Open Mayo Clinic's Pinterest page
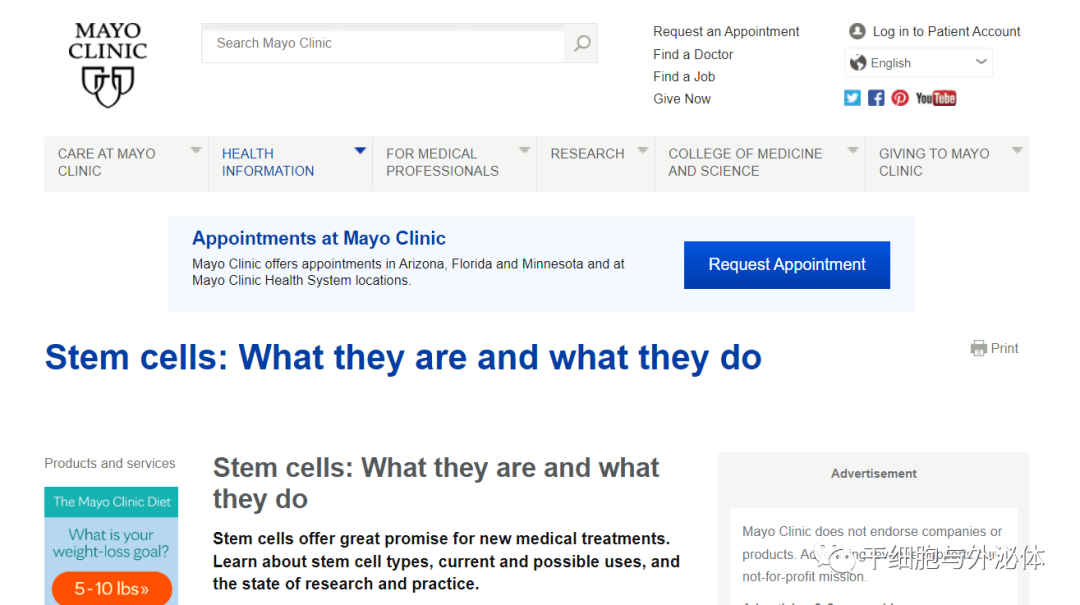 point(900,98)
